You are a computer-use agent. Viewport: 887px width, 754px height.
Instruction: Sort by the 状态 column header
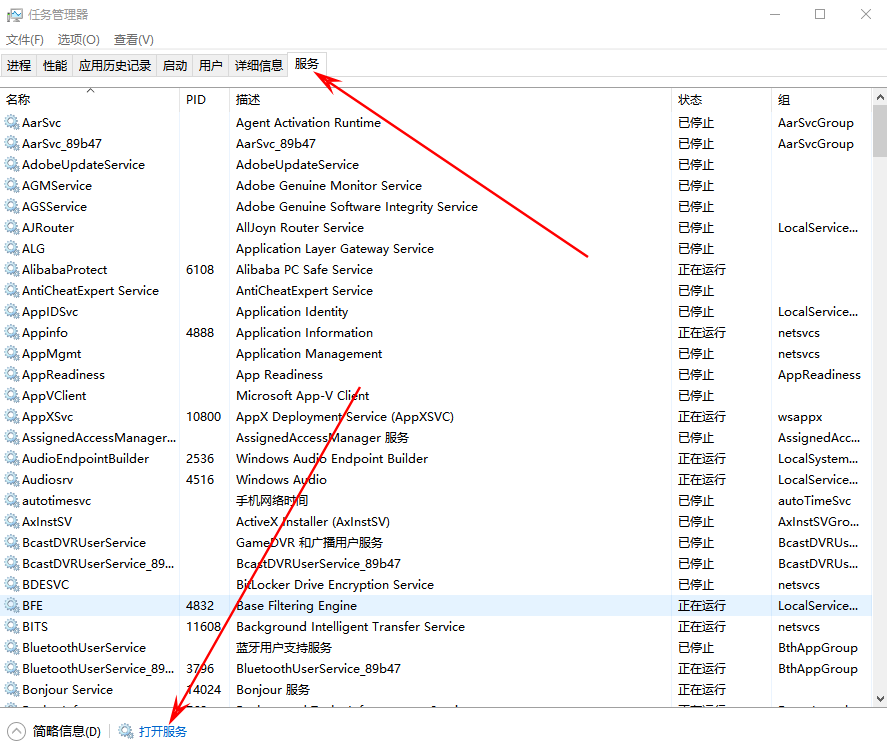[x=721, y=100]
